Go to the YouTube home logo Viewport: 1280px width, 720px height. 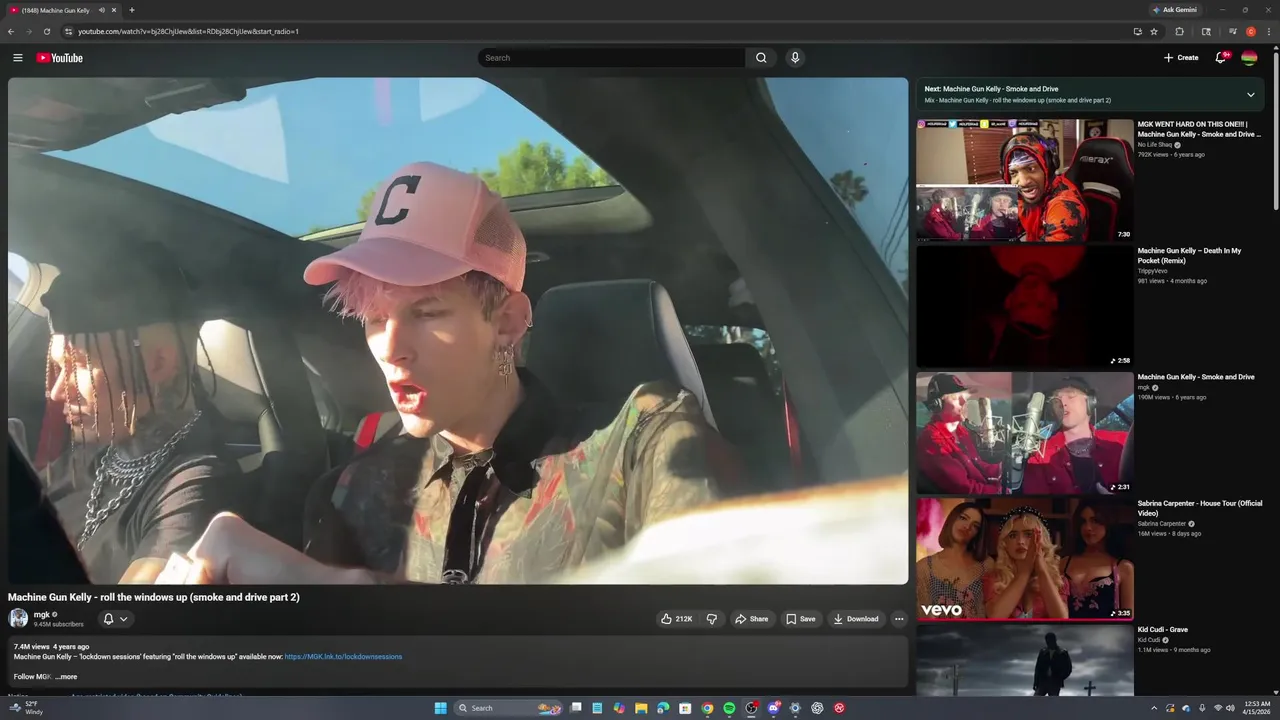[60, 58]
